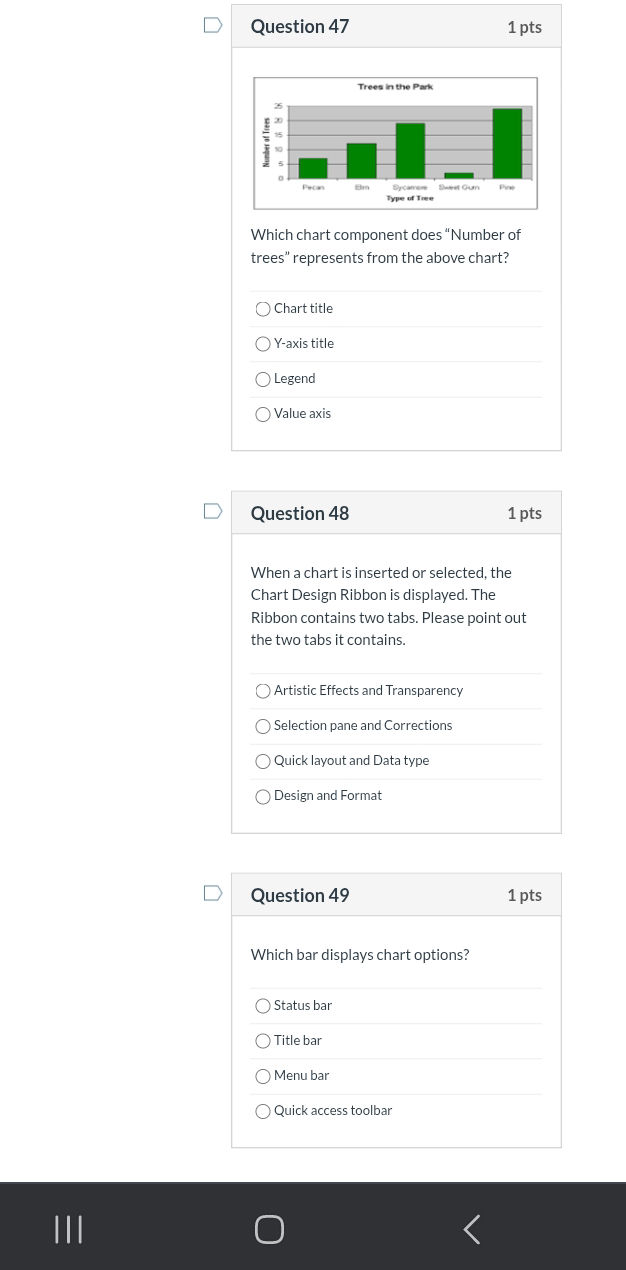Choose the "Legend" option
The height and width of the screenshot is (1270, 626).
pyautogui.click(x=263, y=379)
